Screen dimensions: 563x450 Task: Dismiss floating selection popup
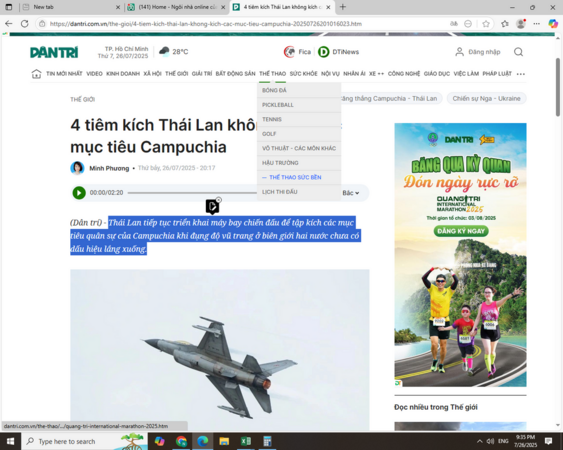click(x=219, y=200)
